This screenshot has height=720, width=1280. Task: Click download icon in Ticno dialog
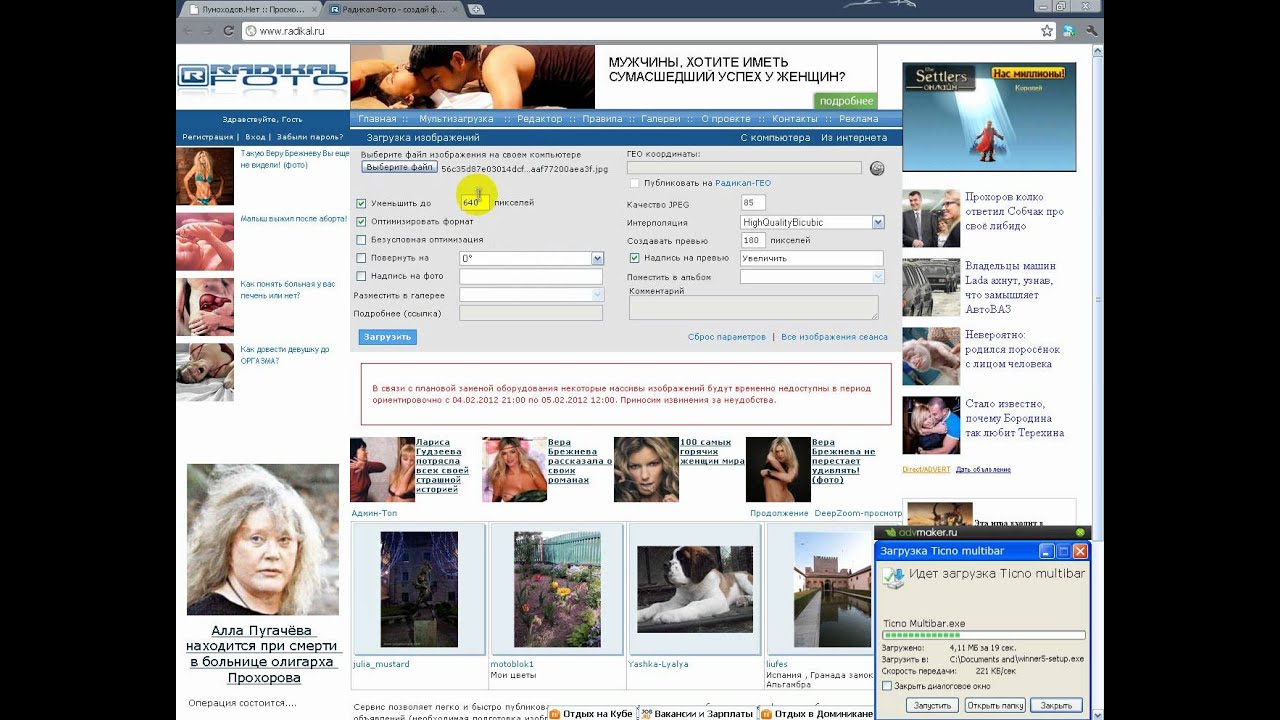point(893,576)
